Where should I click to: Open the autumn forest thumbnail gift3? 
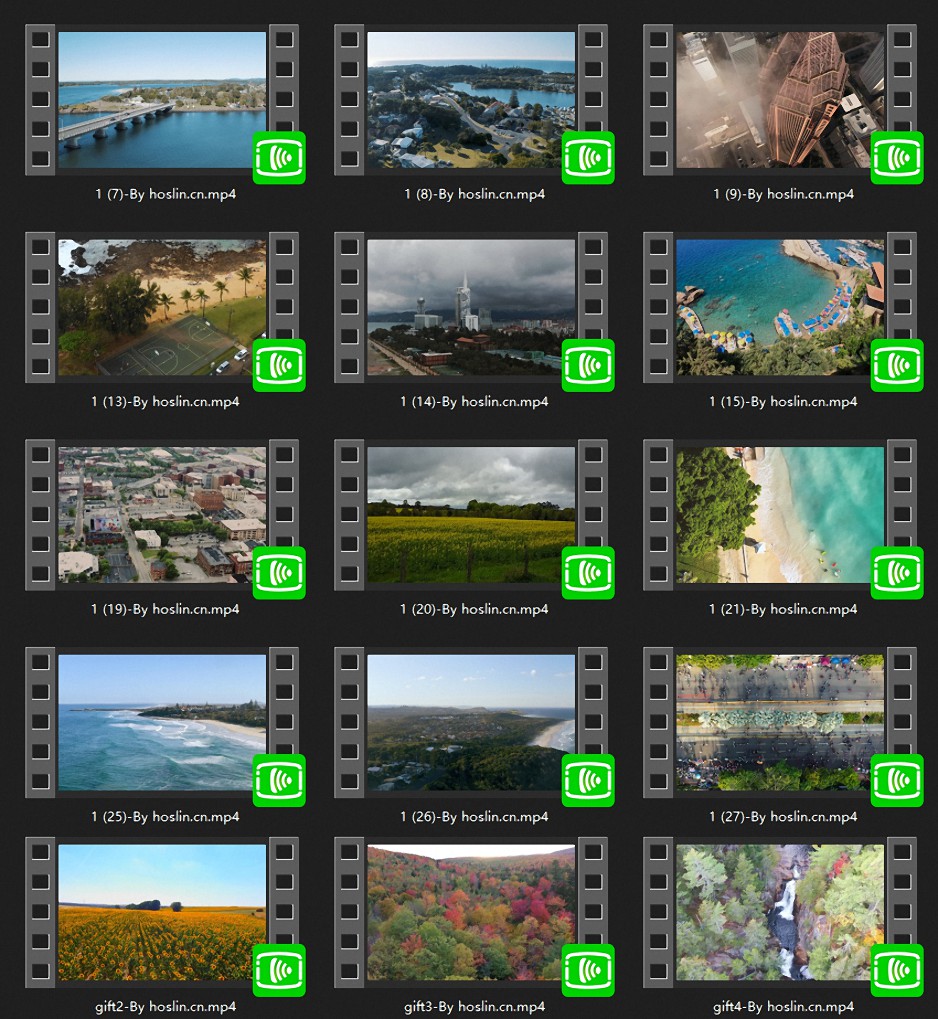pyautogui.click(x=471, y=912)
